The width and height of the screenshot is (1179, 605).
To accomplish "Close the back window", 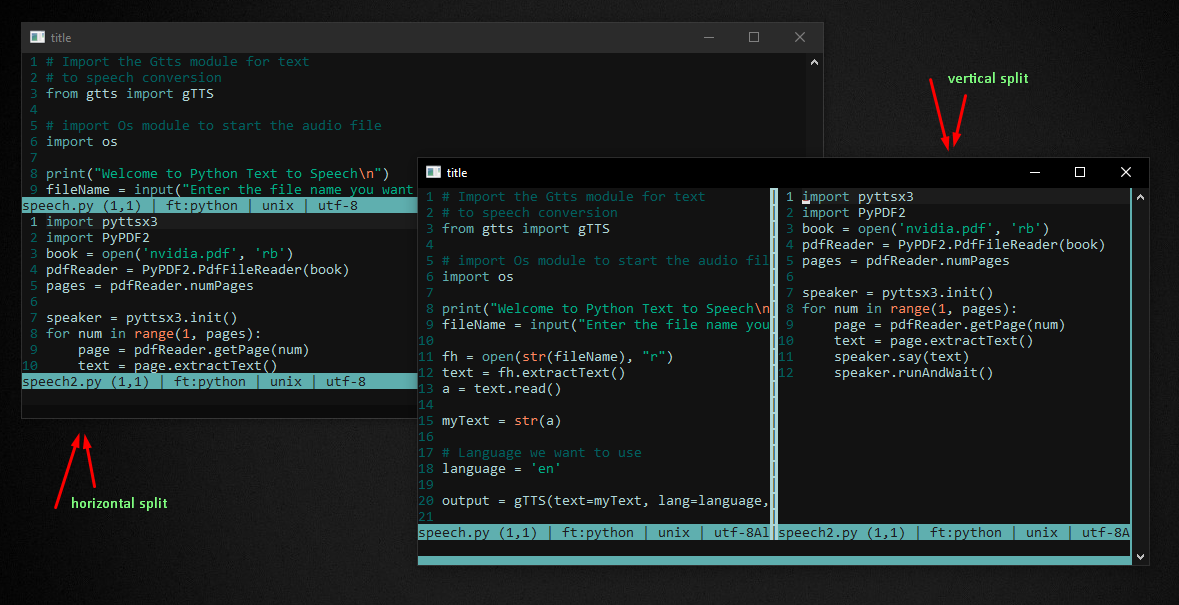I will click(800, 37).
